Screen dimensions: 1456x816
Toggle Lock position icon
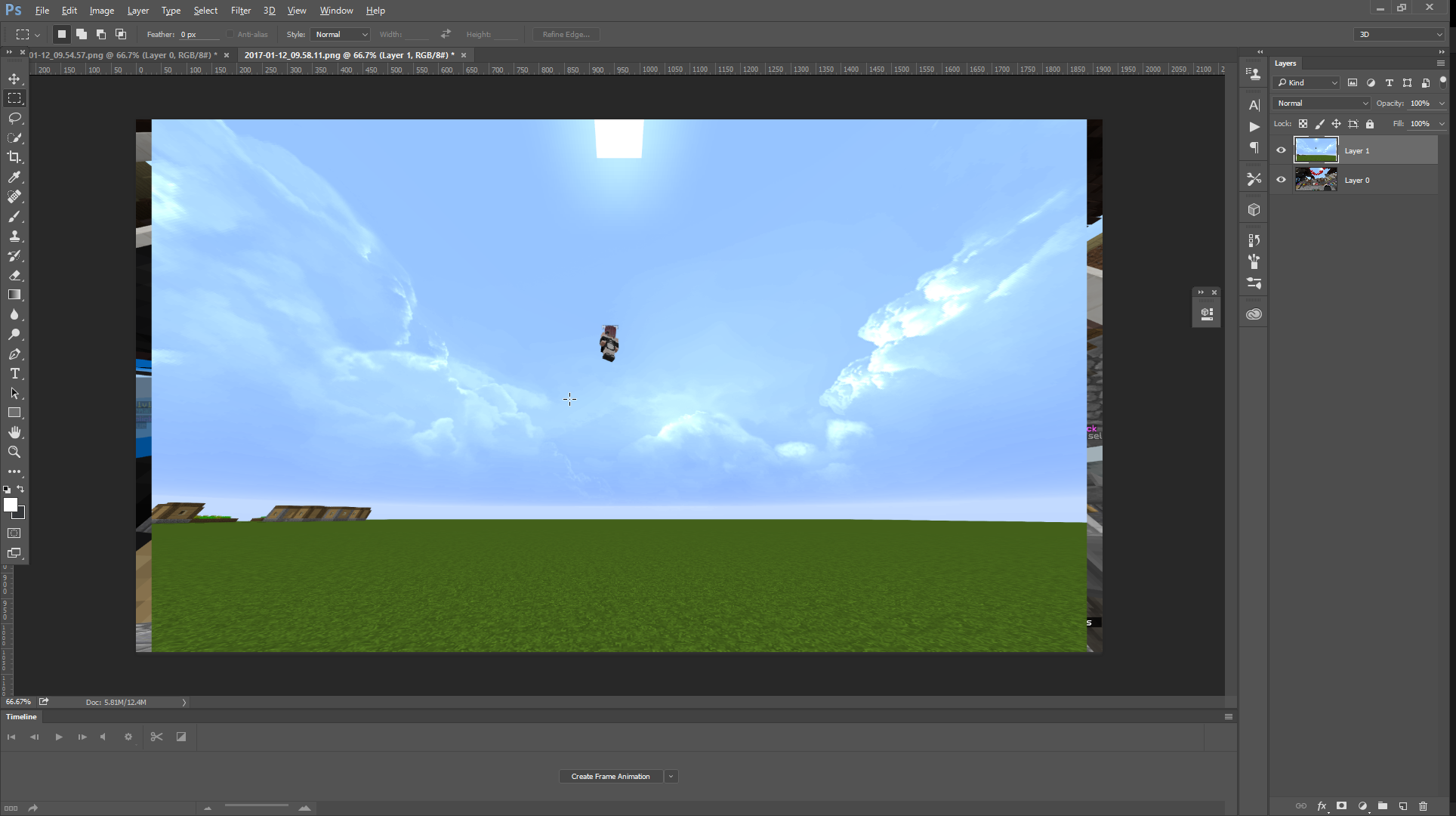coord(1336,124)
